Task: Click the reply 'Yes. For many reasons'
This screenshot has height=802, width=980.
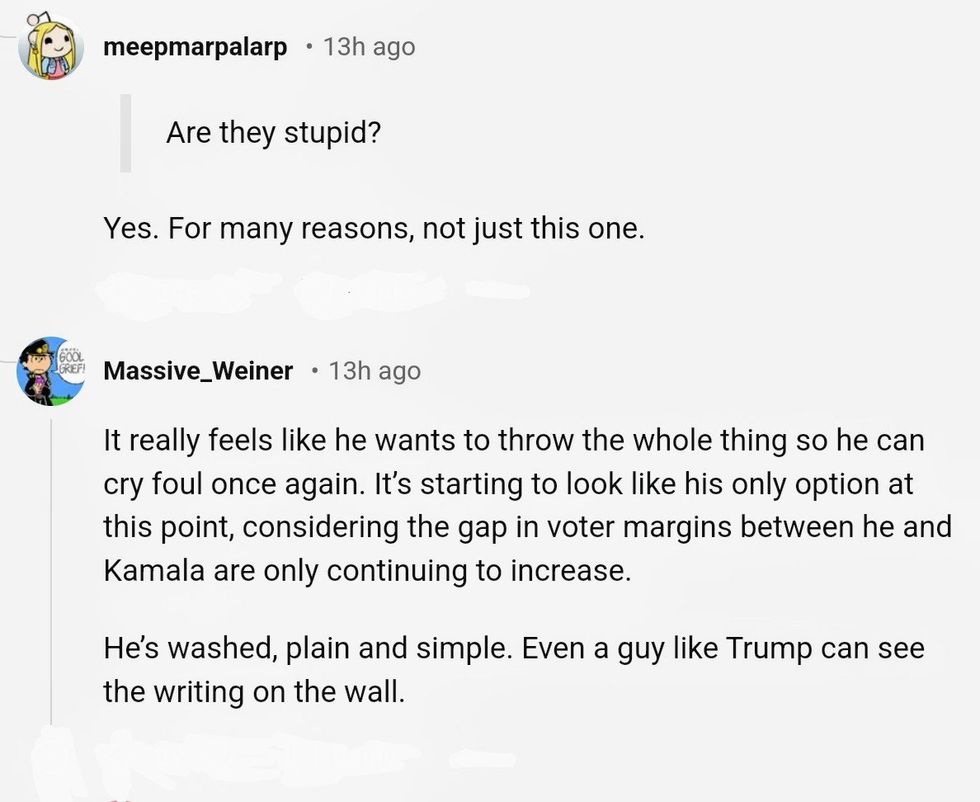Action: tap(373, 229)
